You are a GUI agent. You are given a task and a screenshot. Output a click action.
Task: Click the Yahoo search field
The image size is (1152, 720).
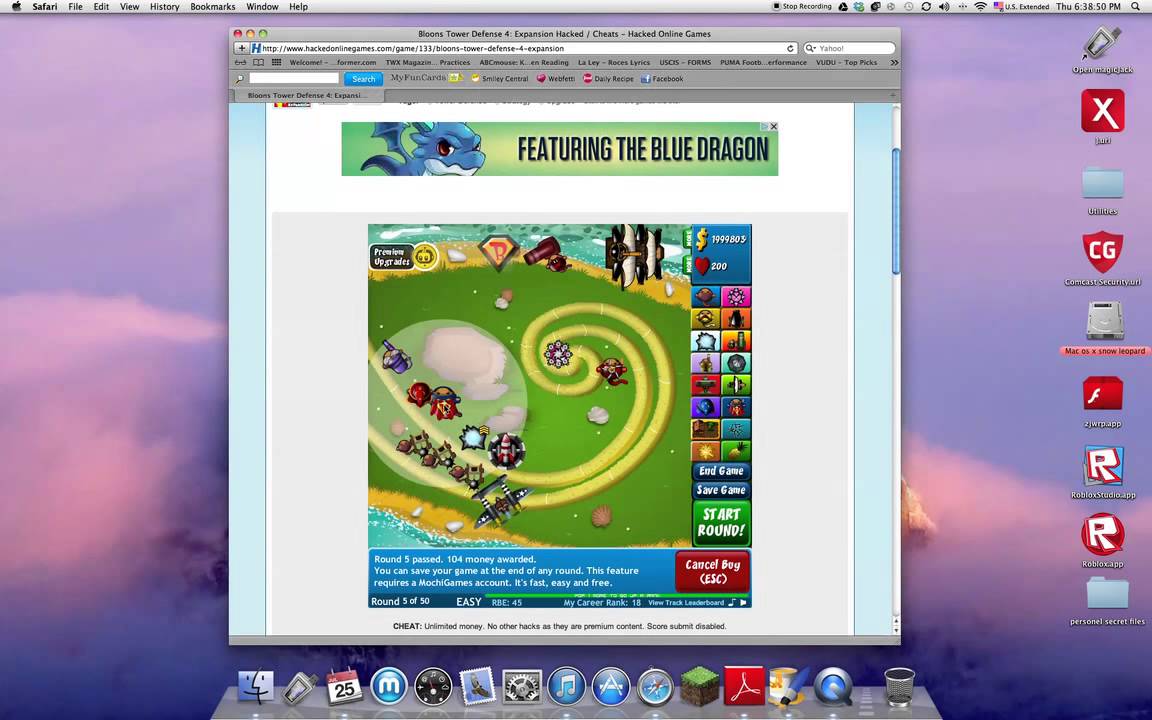(x=849, y=48)
